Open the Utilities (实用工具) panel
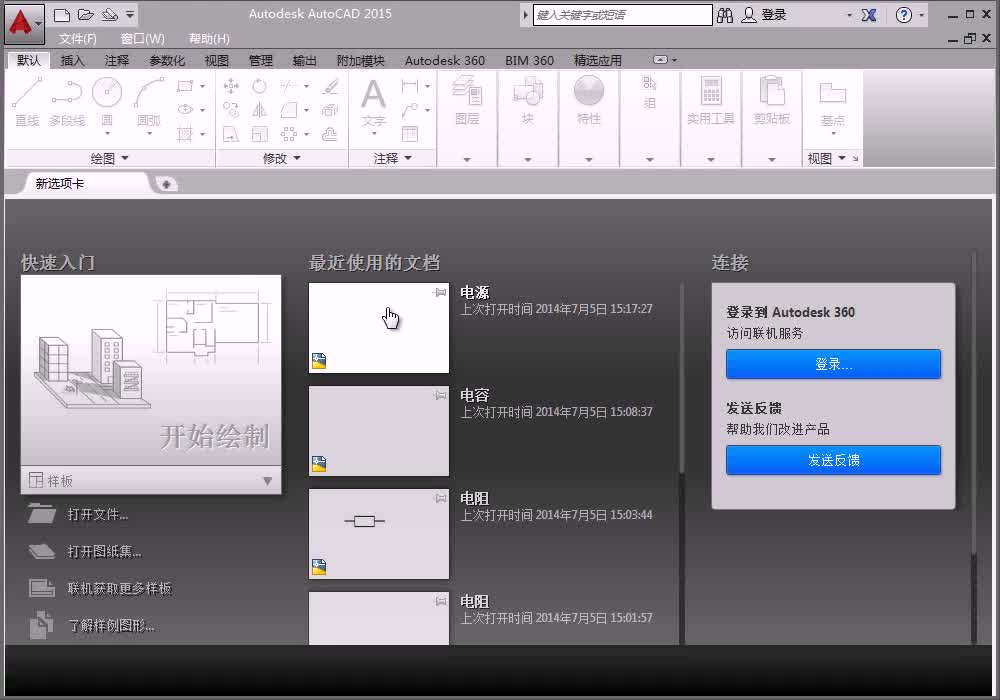Viewport: 1000px width, 700px height. coord(710,100)
